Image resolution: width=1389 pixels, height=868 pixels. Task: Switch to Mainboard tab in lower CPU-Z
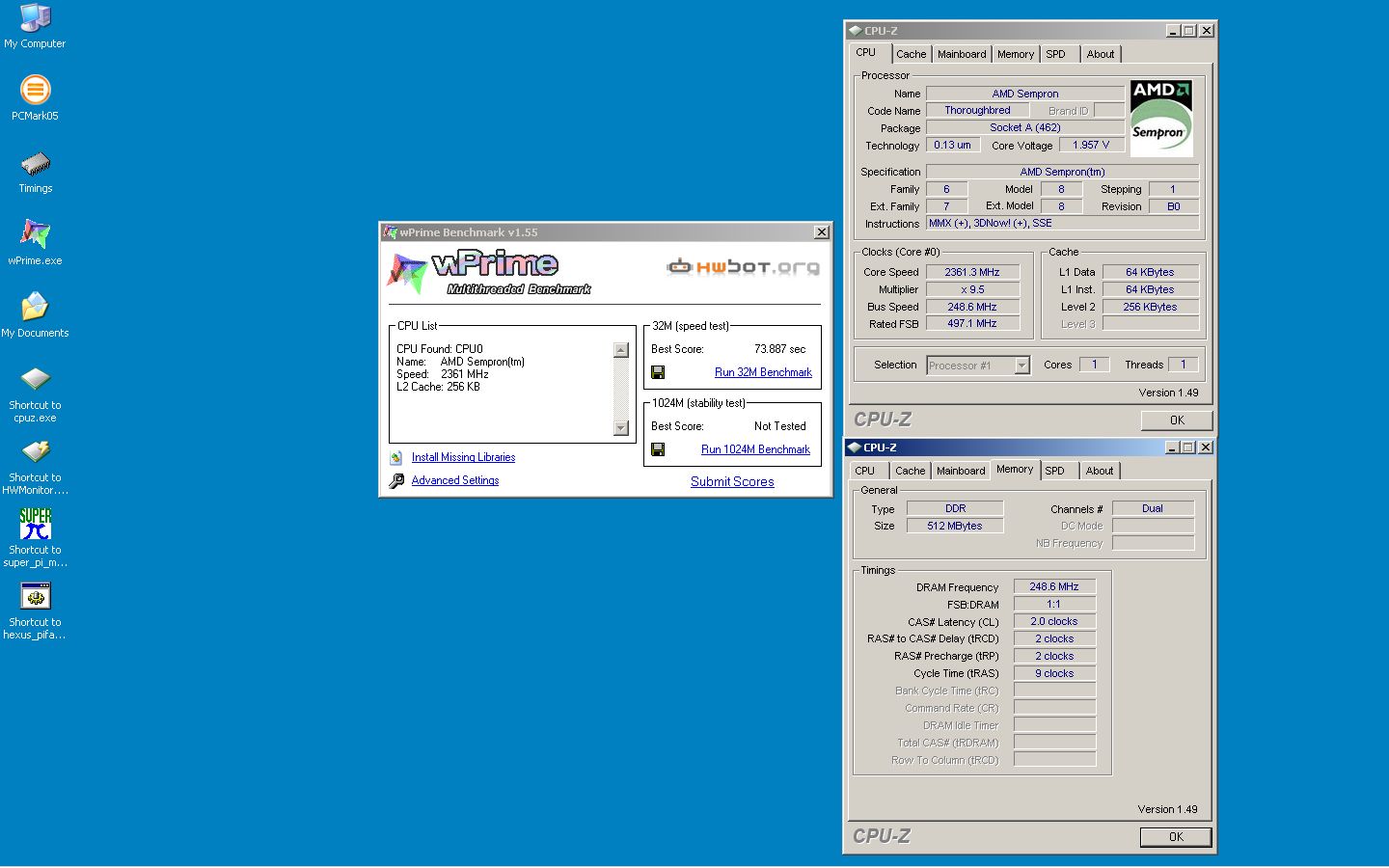pos(961,471)
